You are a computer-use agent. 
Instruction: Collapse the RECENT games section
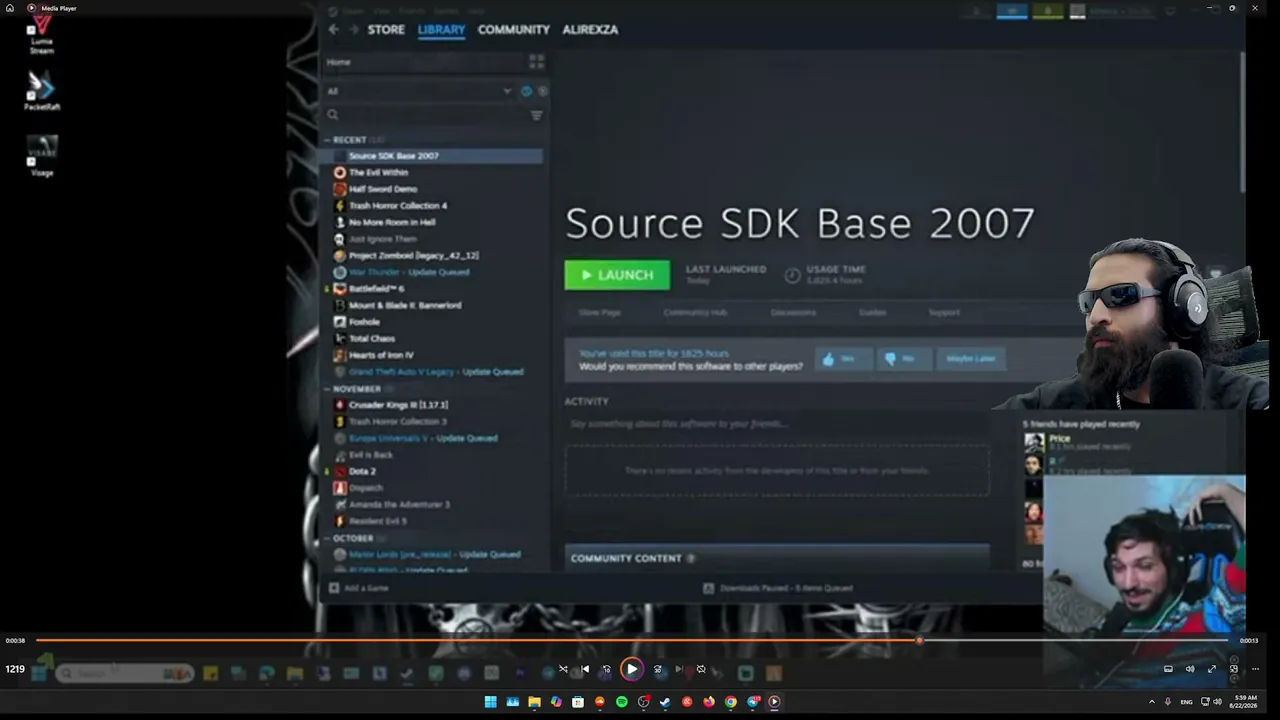pyautogui.click(x=327, y=140)
